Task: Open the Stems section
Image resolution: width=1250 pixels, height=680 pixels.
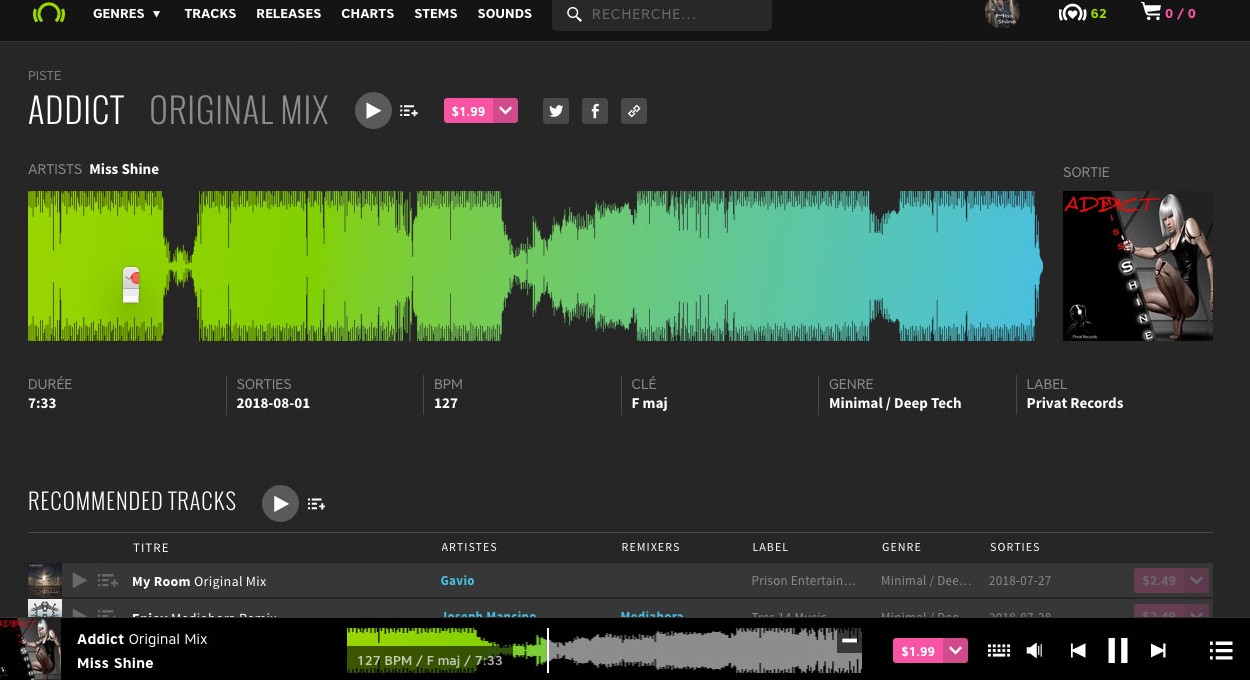Action: (435, 14)
